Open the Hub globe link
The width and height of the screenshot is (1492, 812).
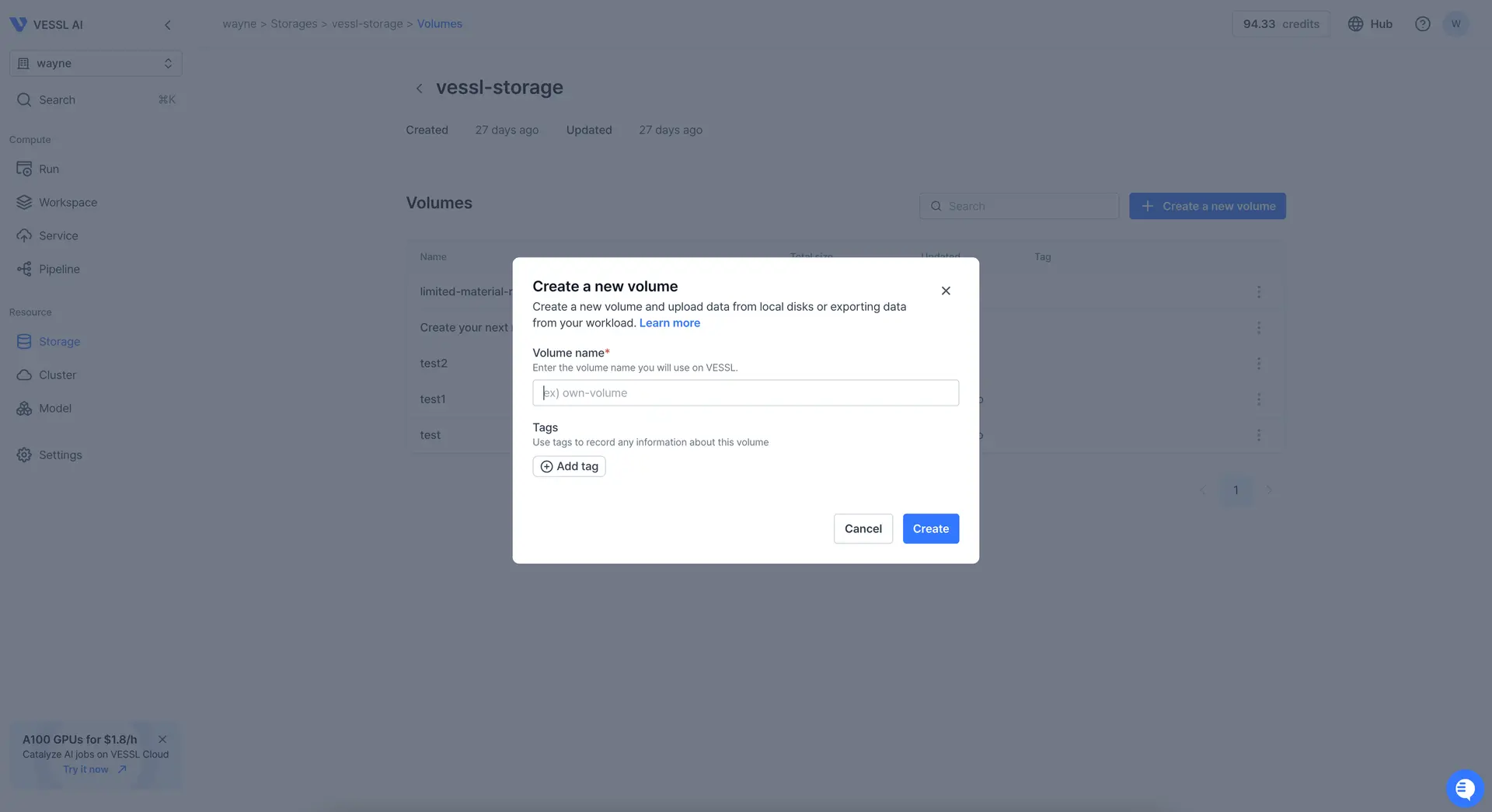tap(1370, 24)
